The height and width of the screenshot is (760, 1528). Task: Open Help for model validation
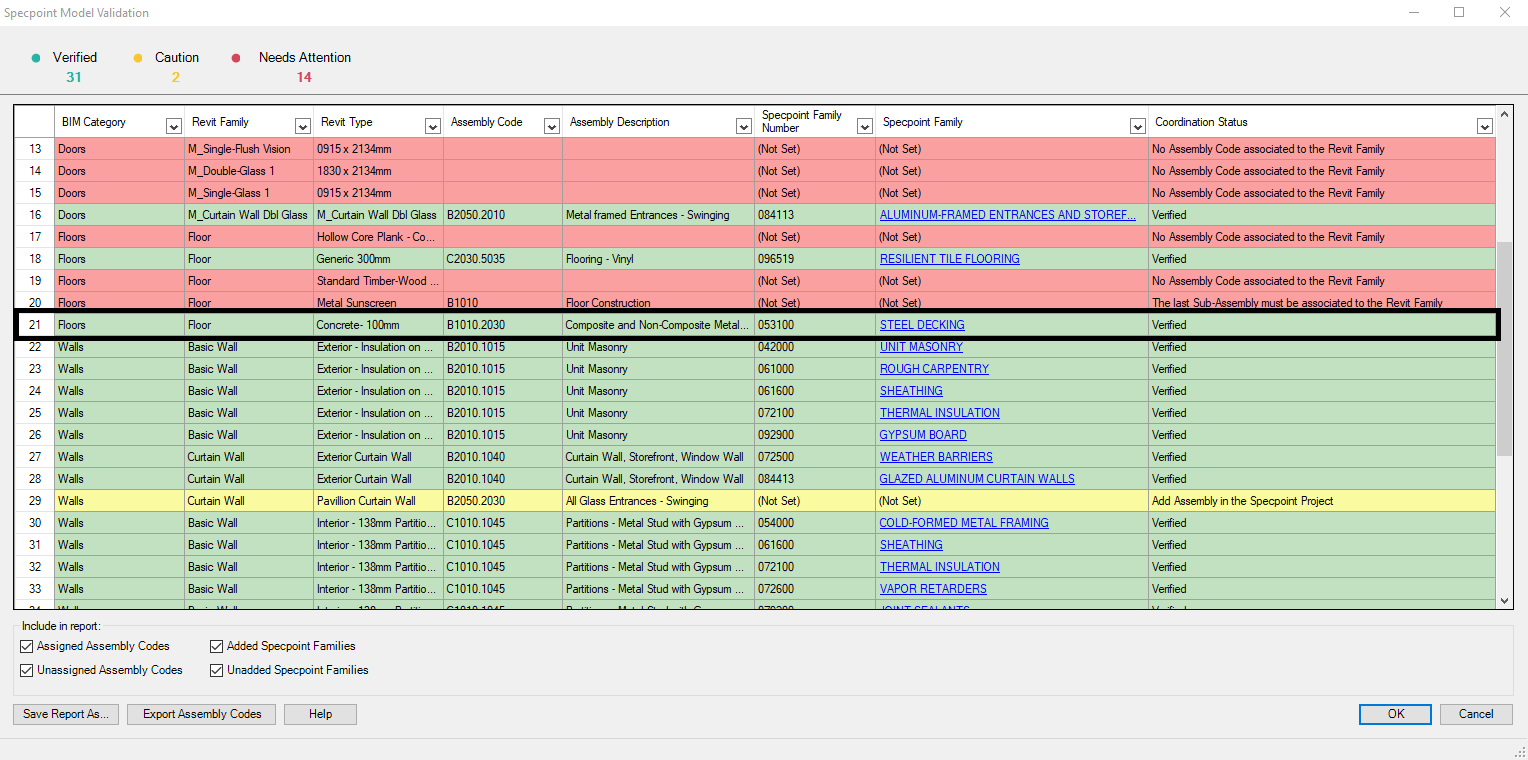pyautogui.click(x=320, y=714)
